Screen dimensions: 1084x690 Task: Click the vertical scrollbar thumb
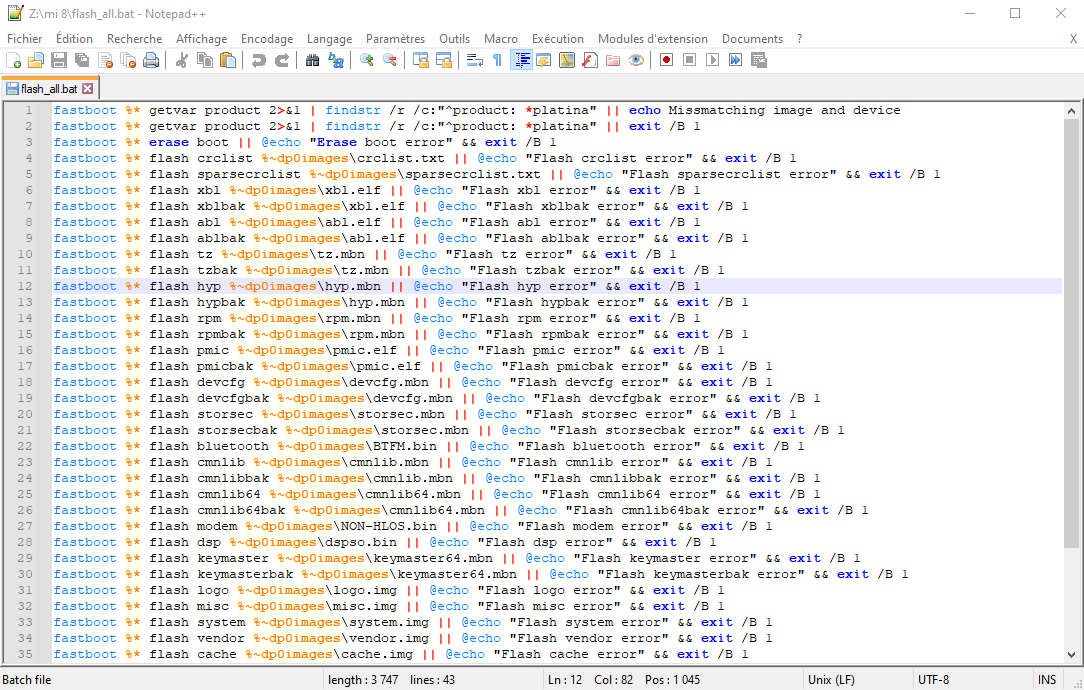point(1071,333)
